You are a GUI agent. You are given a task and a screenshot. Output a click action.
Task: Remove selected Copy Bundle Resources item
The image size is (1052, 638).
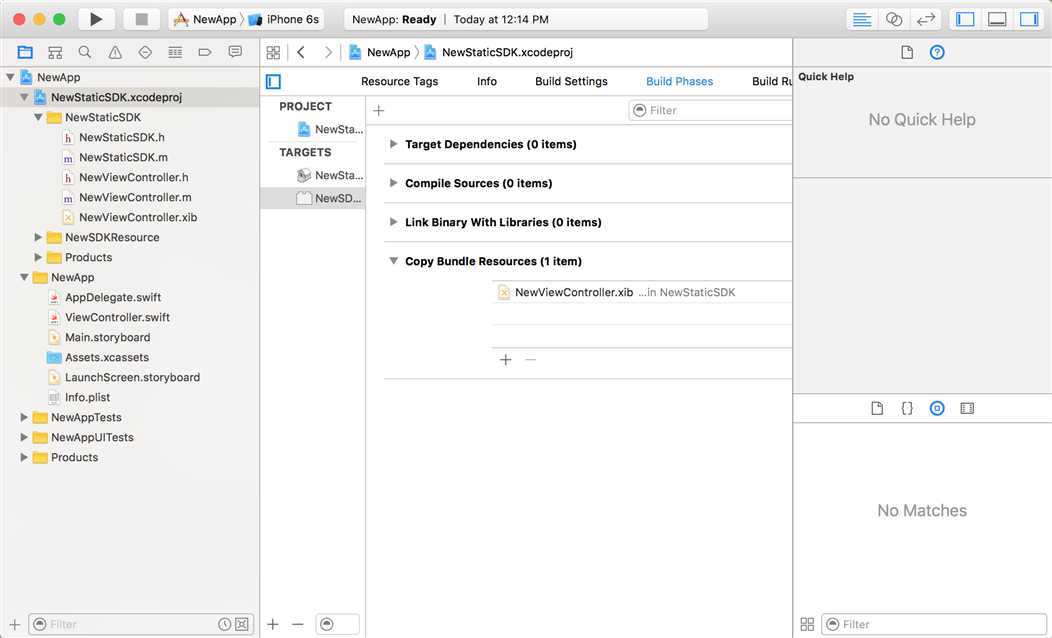pyautogui.click(x=531, y=360)
